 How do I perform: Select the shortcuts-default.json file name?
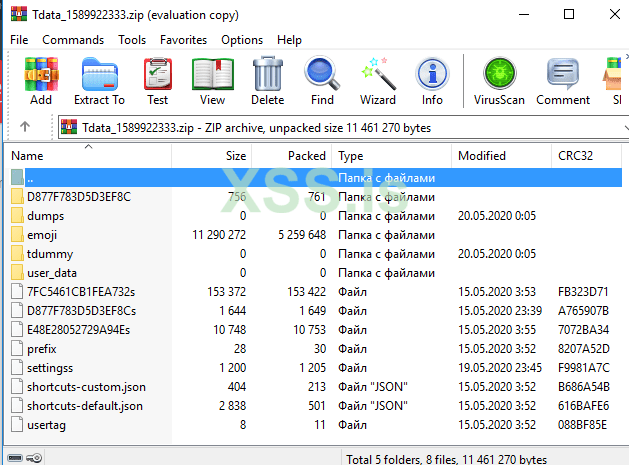tap(85, 406)
